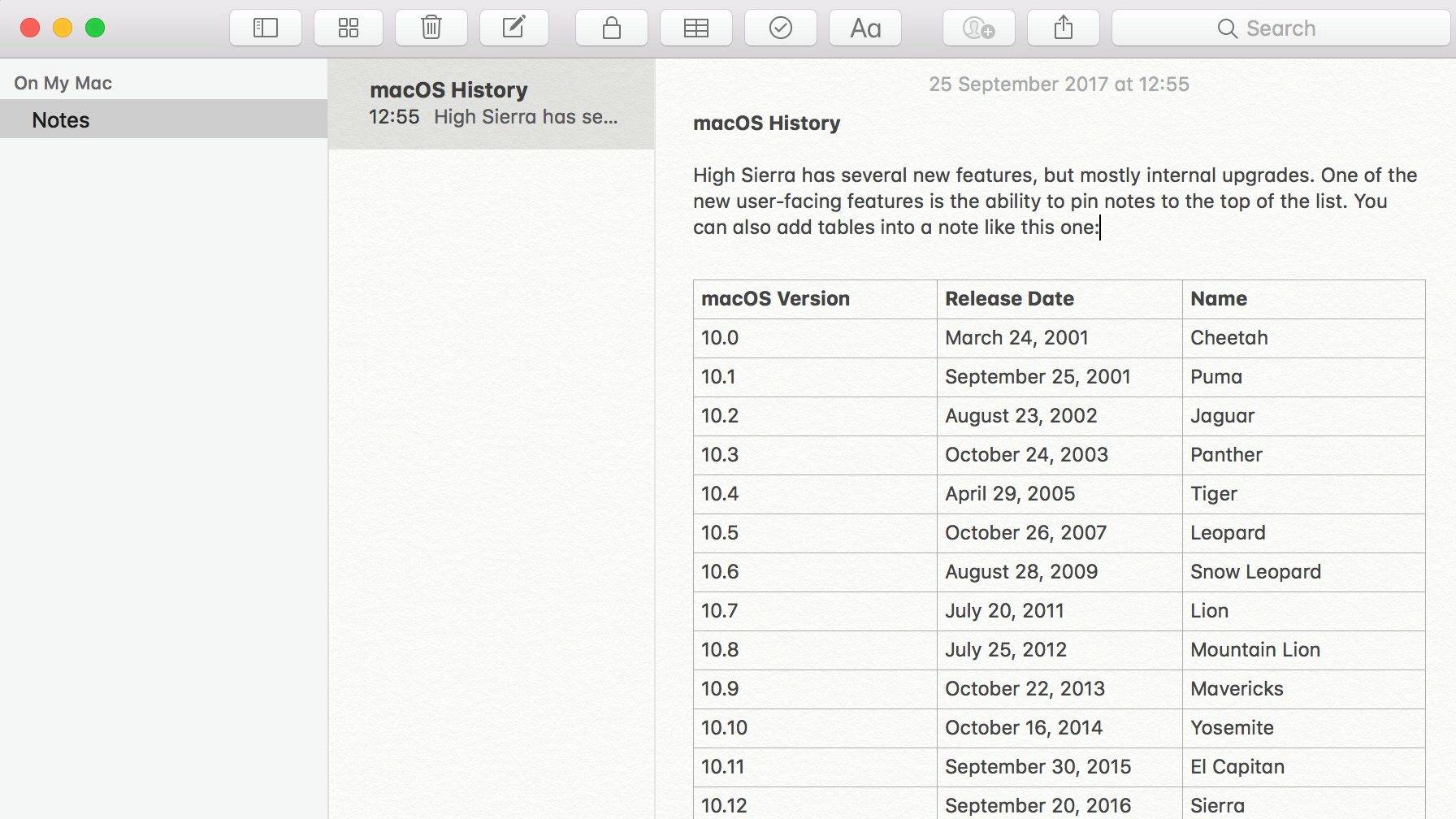Viewport: 1456px width, 819px height.
Task: Click the August 28, 2009 cell
Action: [x=1059, y=572]
